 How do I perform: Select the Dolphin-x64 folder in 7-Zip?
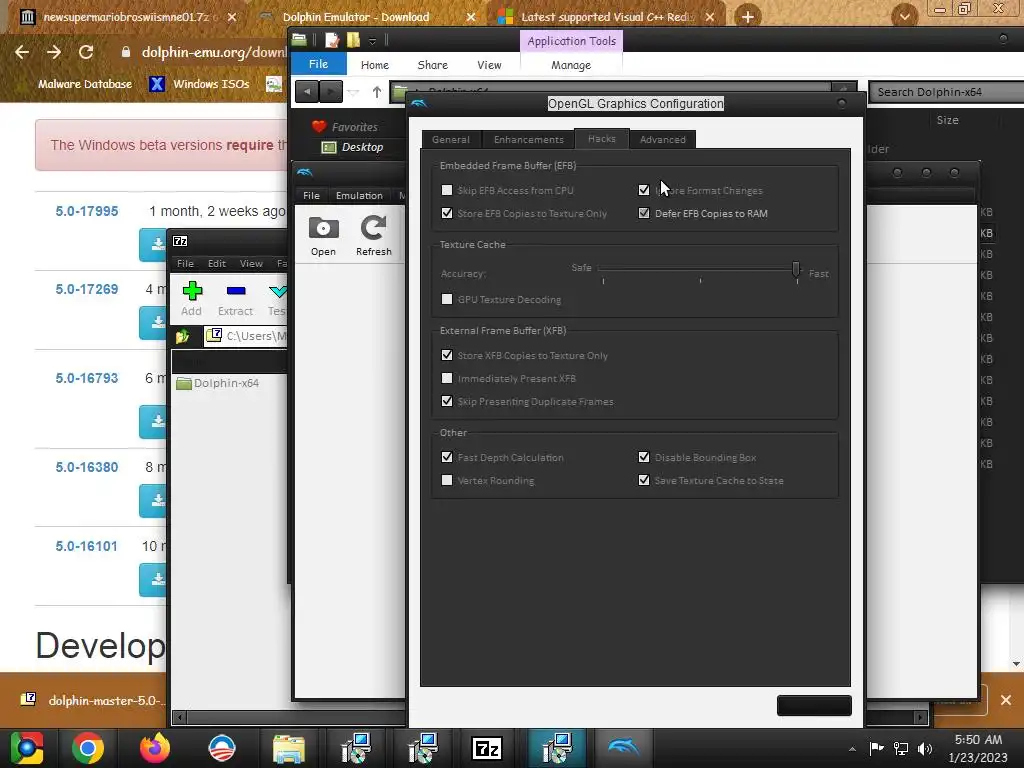pyautogui.click(x=218, y=383)
